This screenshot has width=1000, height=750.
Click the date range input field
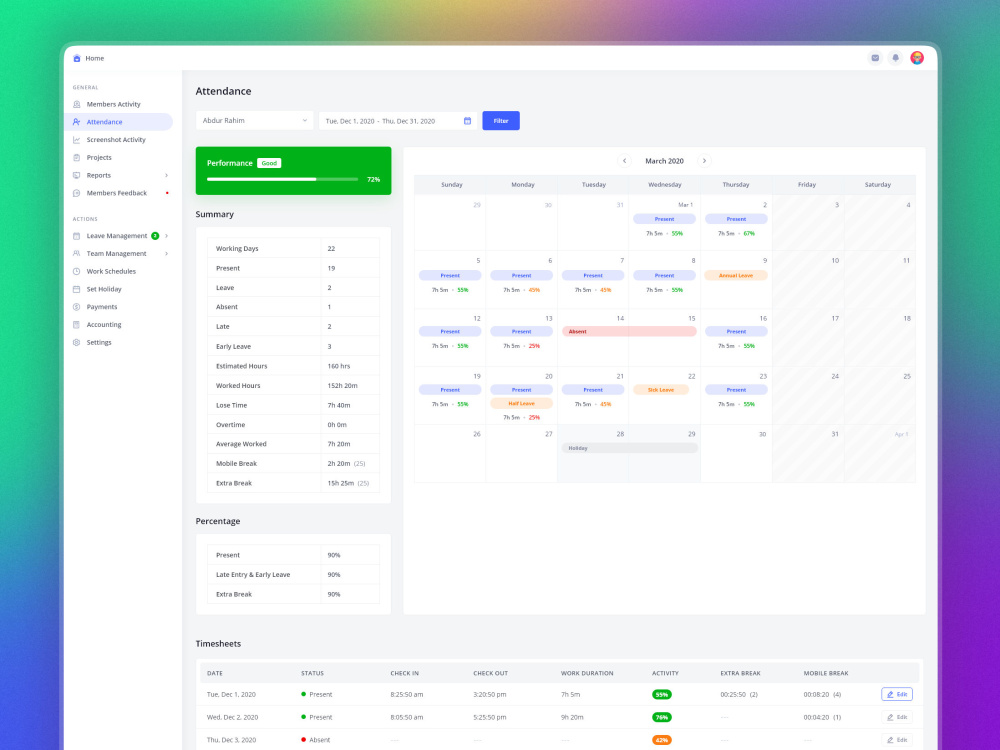point(398,121)
